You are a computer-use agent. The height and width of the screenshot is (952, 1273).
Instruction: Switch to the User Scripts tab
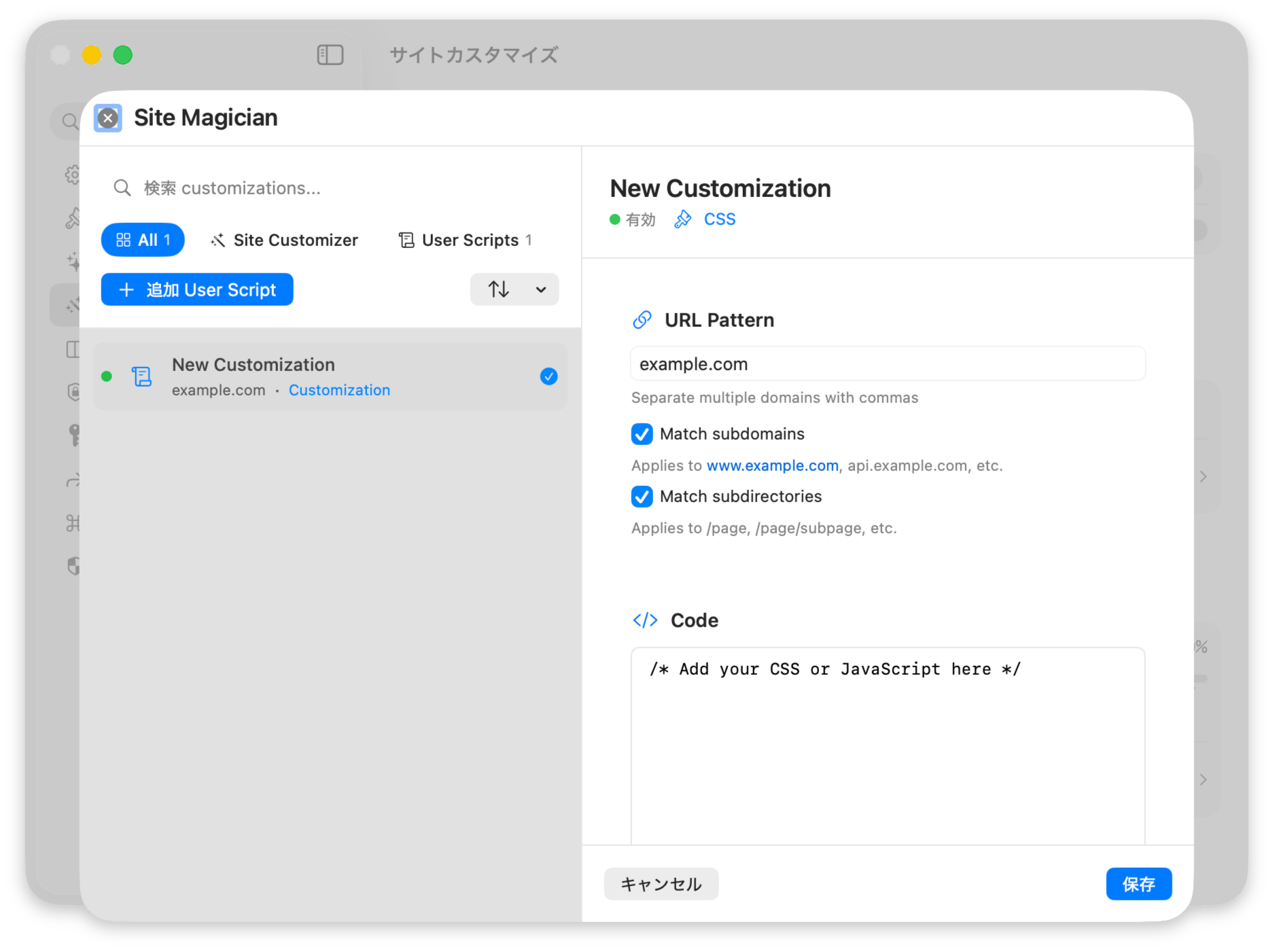(466, 241)
